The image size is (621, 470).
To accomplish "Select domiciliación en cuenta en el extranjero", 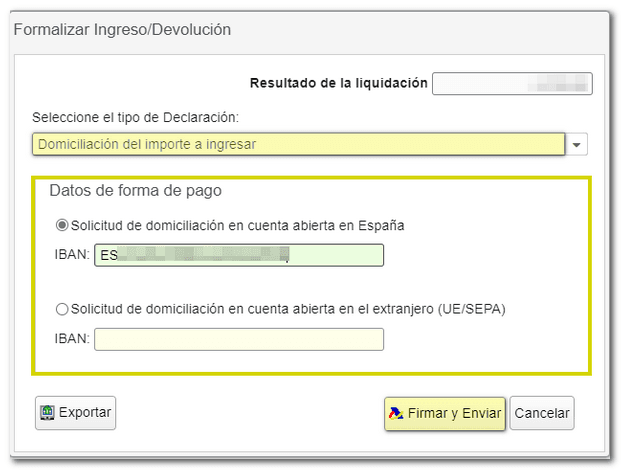I will tap(62, 309).
